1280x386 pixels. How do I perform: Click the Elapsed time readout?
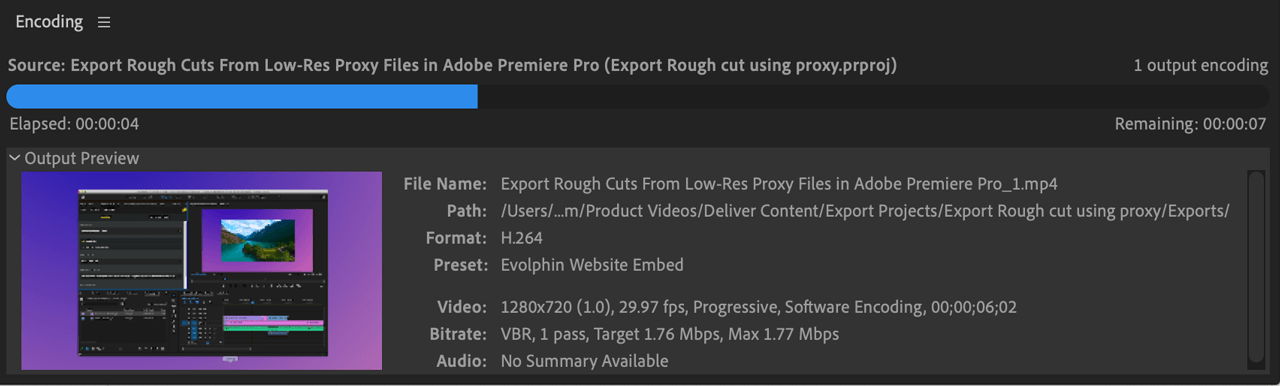[74, 124]
